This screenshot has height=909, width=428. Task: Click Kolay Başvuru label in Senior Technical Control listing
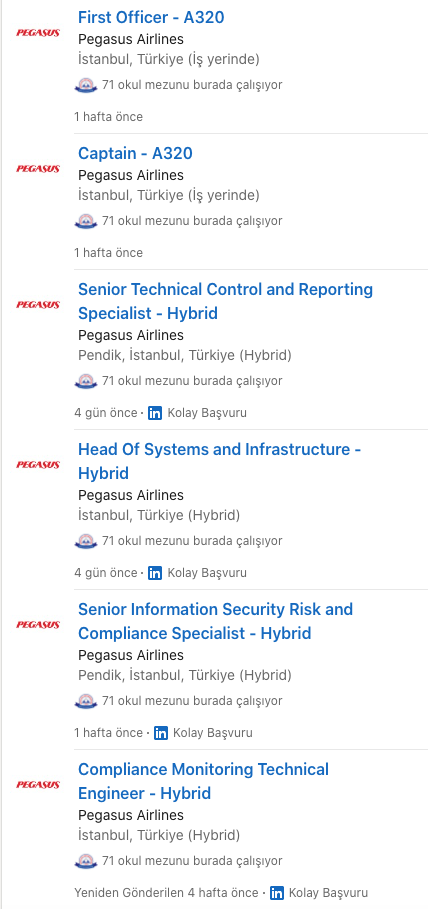click(x=207, y=413)
